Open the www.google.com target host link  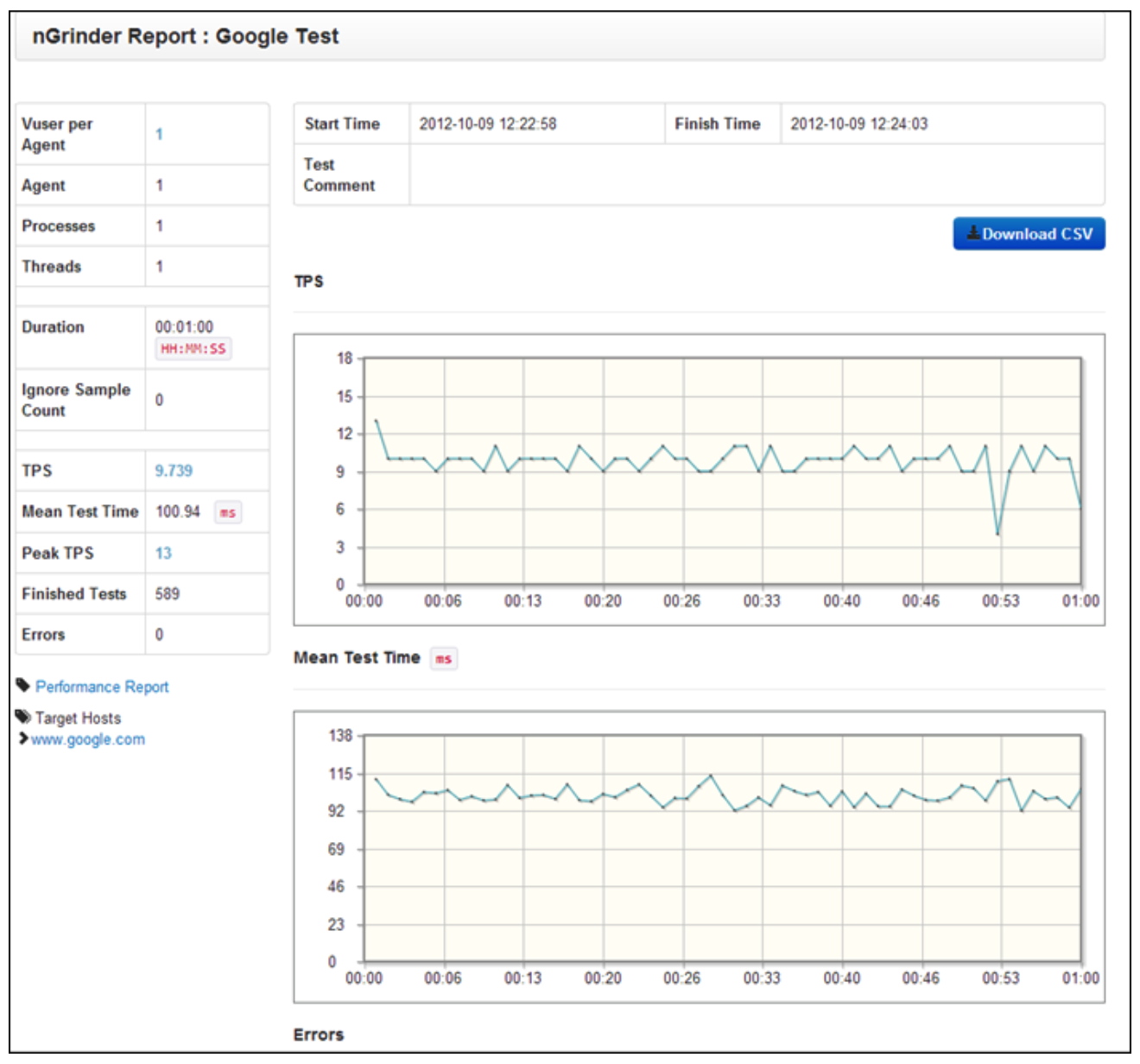(x=88, y=739)
